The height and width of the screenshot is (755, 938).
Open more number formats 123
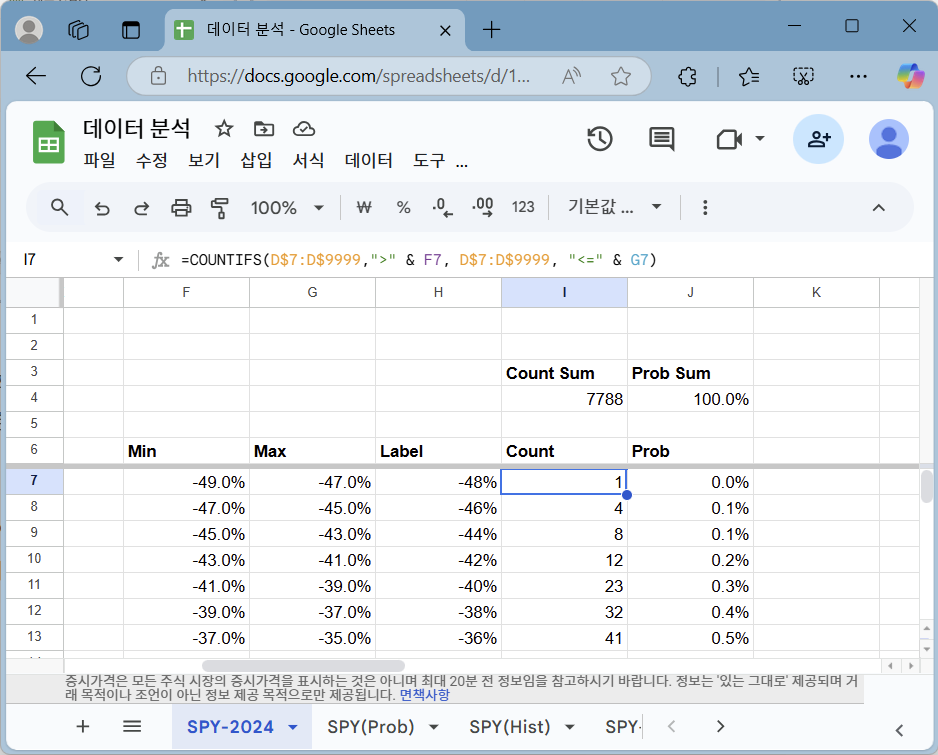click(523, 208)
